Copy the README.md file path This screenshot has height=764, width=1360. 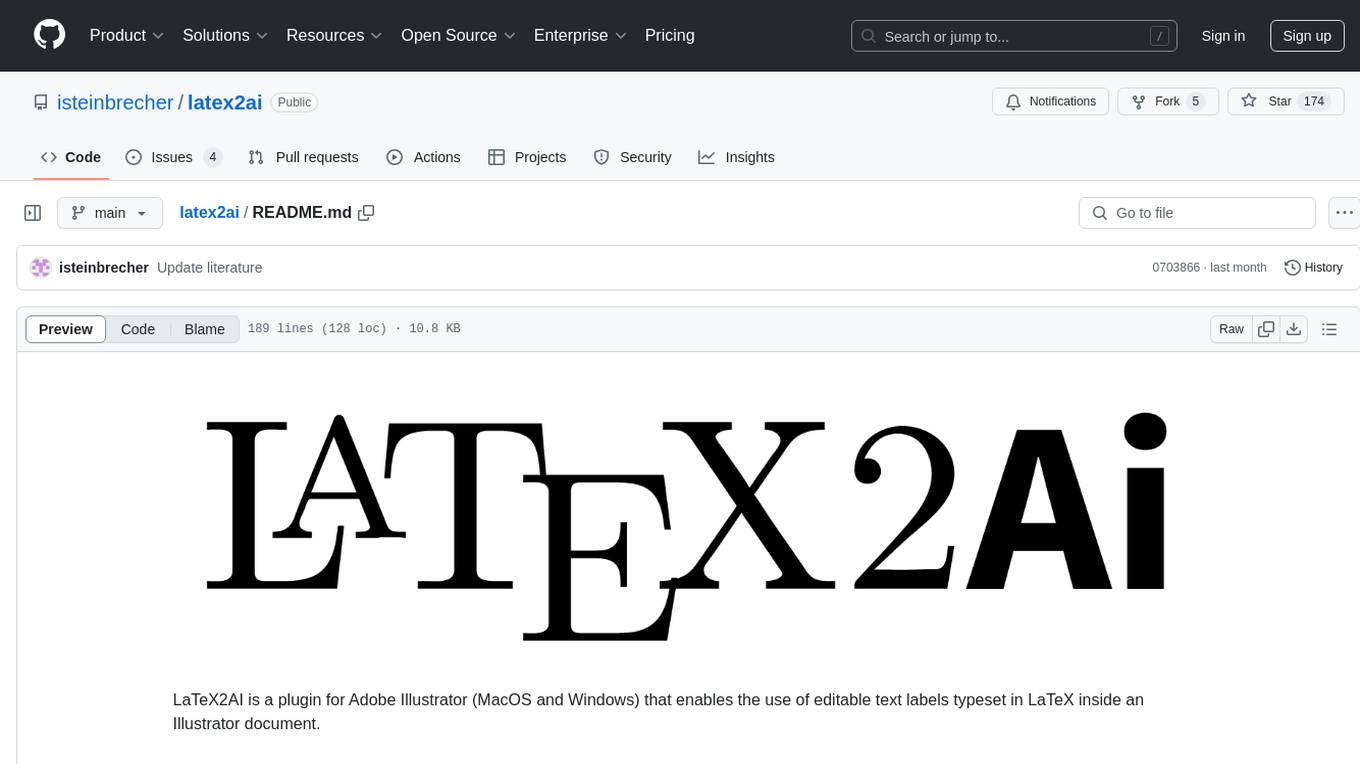pos(366,212)
